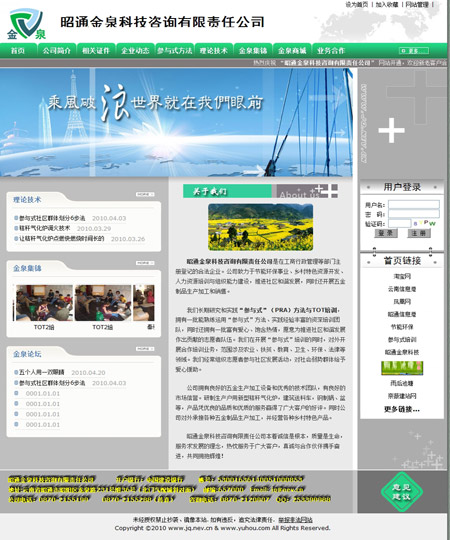Viewport: 450px width, 540px height.
Task: Open the 宗藤建站网 link
Action: [402, 396]
